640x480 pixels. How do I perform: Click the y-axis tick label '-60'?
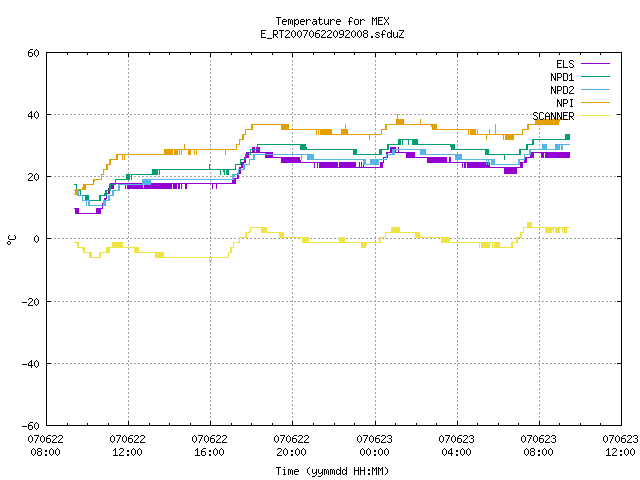click(31, 426)
